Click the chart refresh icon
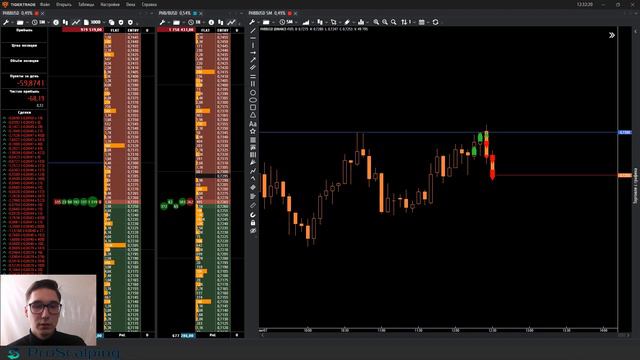Viewport: 640px width, 360px height. coord(436,22)
